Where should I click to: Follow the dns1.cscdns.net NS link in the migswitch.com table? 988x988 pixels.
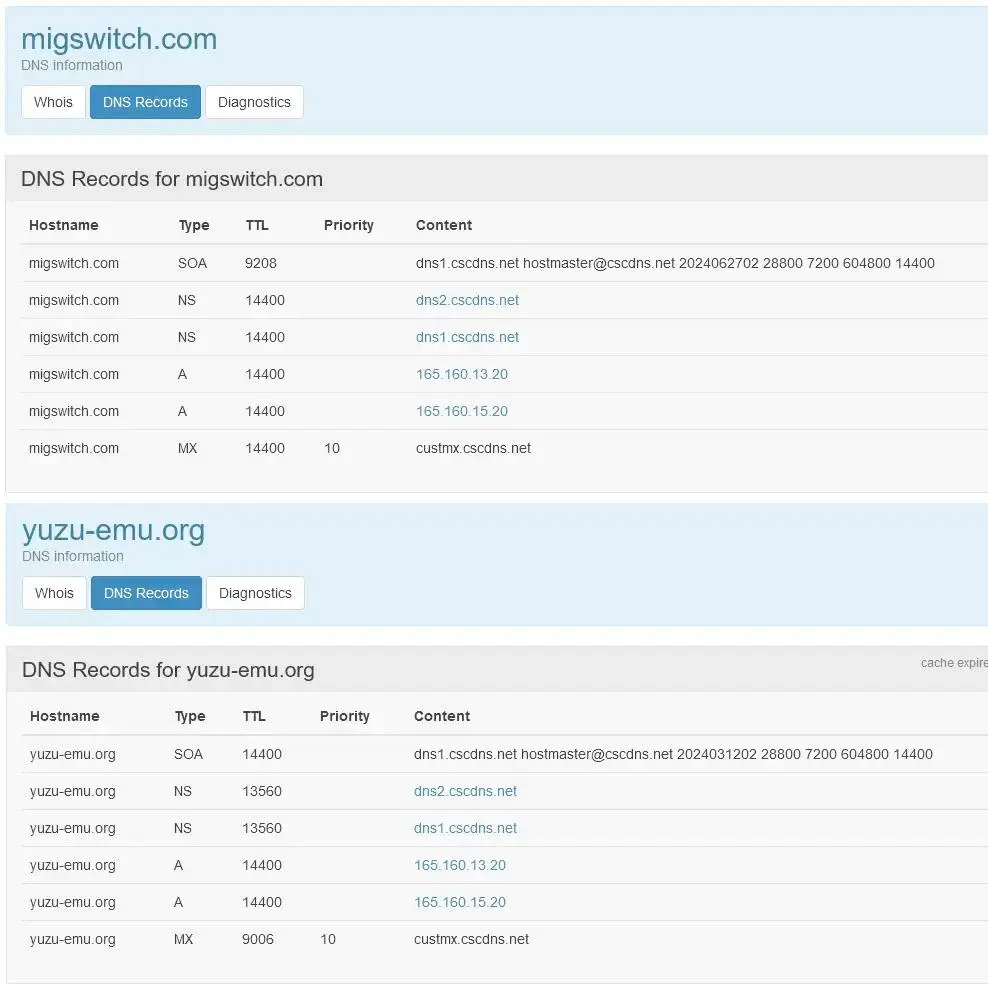click(467, 337)
